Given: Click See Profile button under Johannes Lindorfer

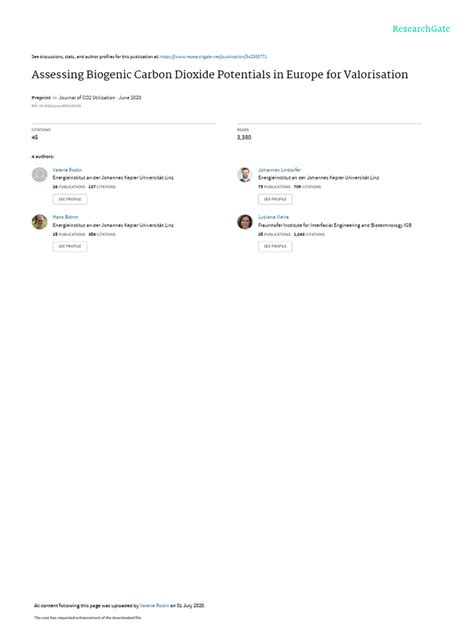Looking at the screenshot, I should 275,199.
